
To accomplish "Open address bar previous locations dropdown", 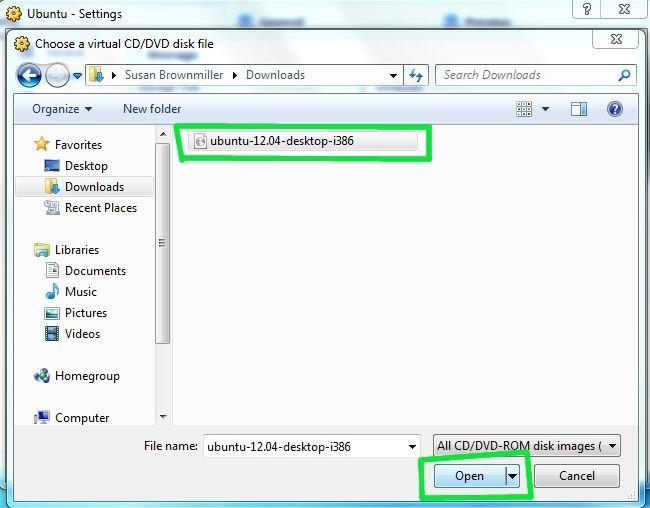I will click(x=393, y=75).
